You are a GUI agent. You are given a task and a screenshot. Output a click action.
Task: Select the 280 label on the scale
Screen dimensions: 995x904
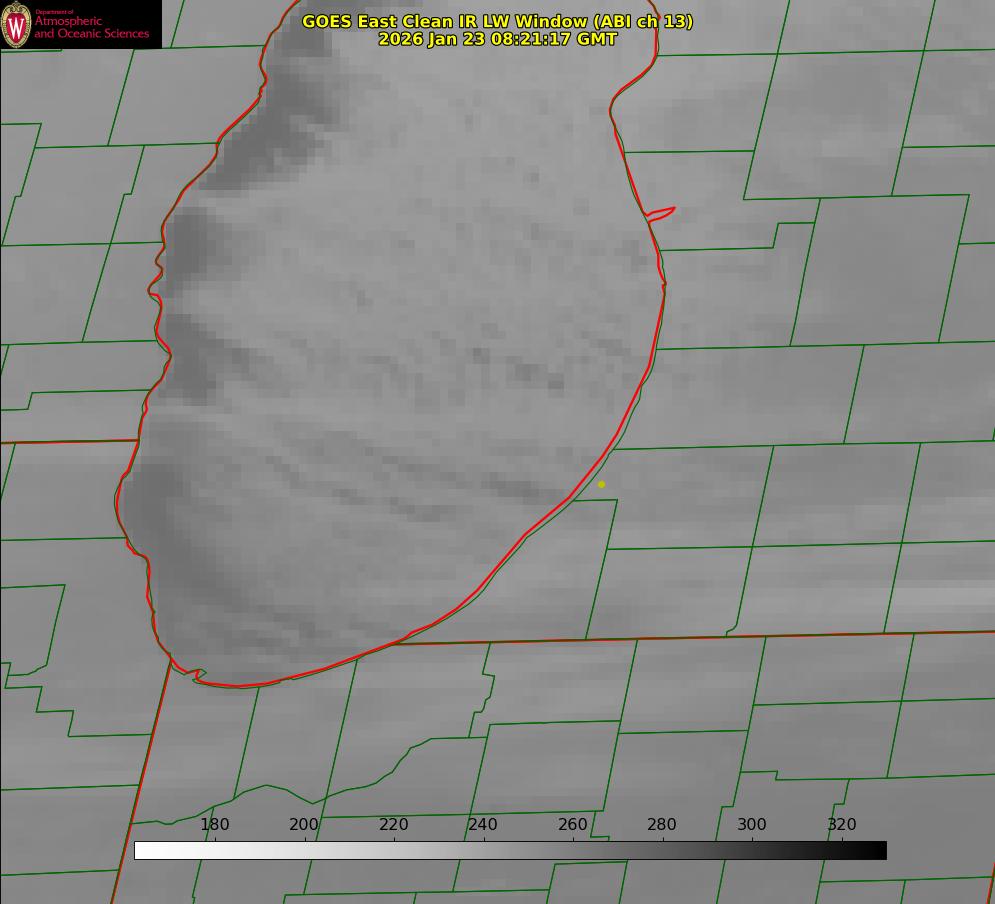coord(662,824)
